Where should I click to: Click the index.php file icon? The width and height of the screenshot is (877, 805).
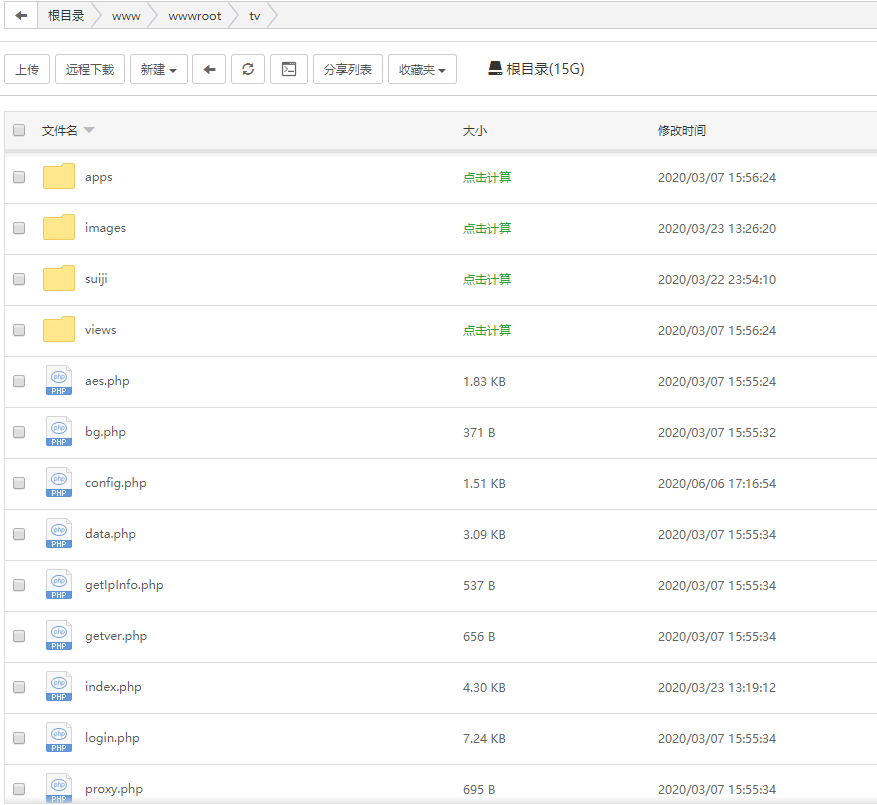[x=59, y=686]
